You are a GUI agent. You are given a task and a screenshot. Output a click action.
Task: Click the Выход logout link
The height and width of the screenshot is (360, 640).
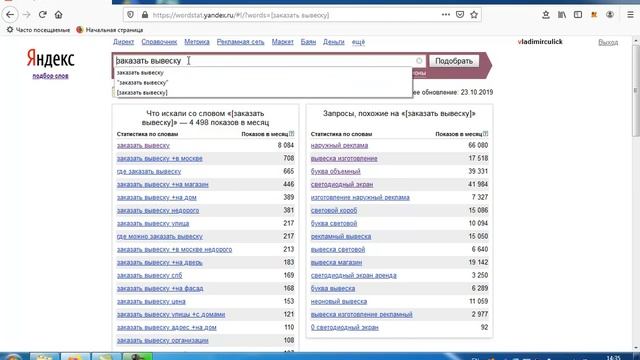coord(608,42)
